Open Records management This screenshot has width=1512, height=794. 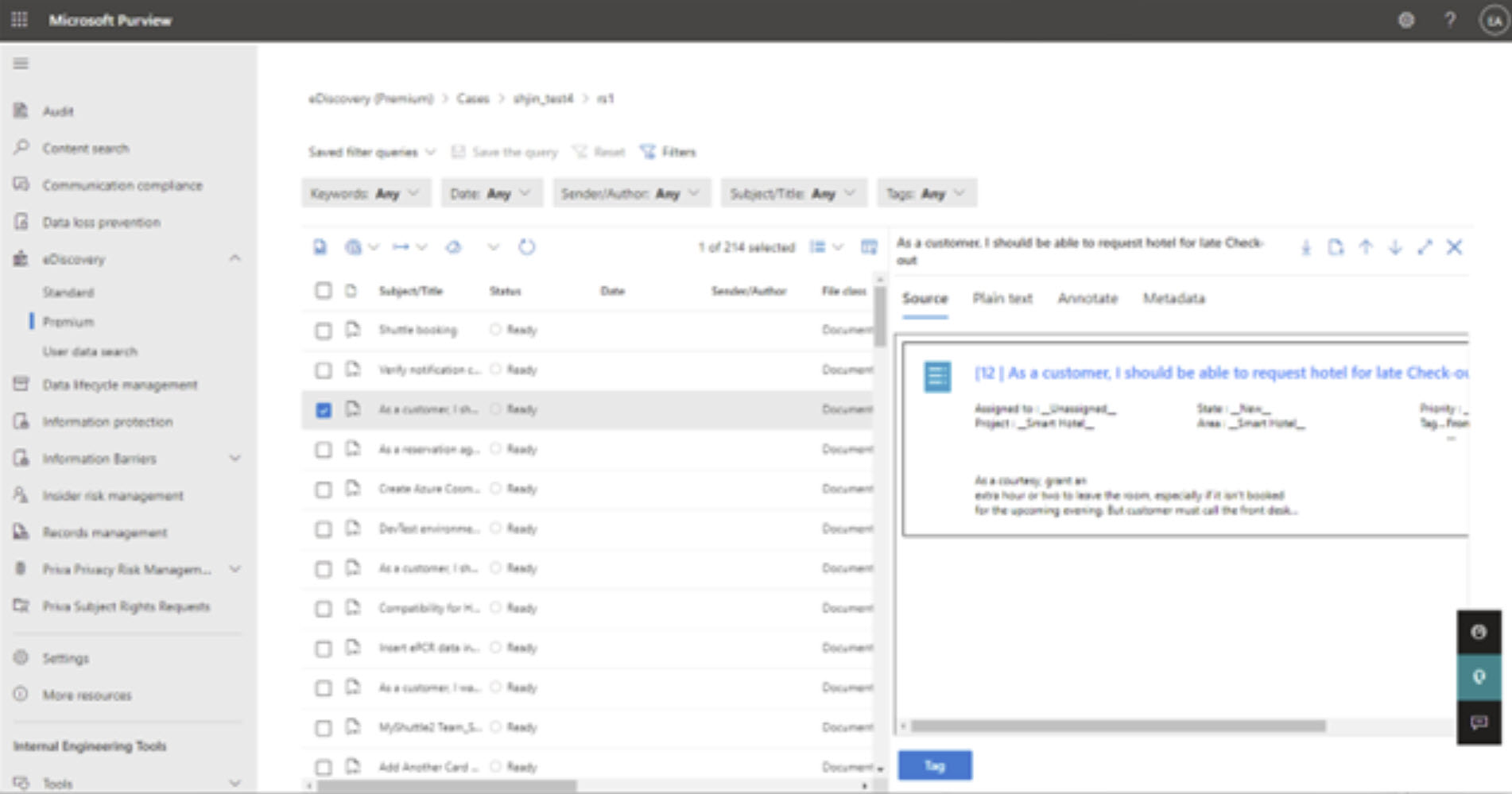(x=105, y=532)
